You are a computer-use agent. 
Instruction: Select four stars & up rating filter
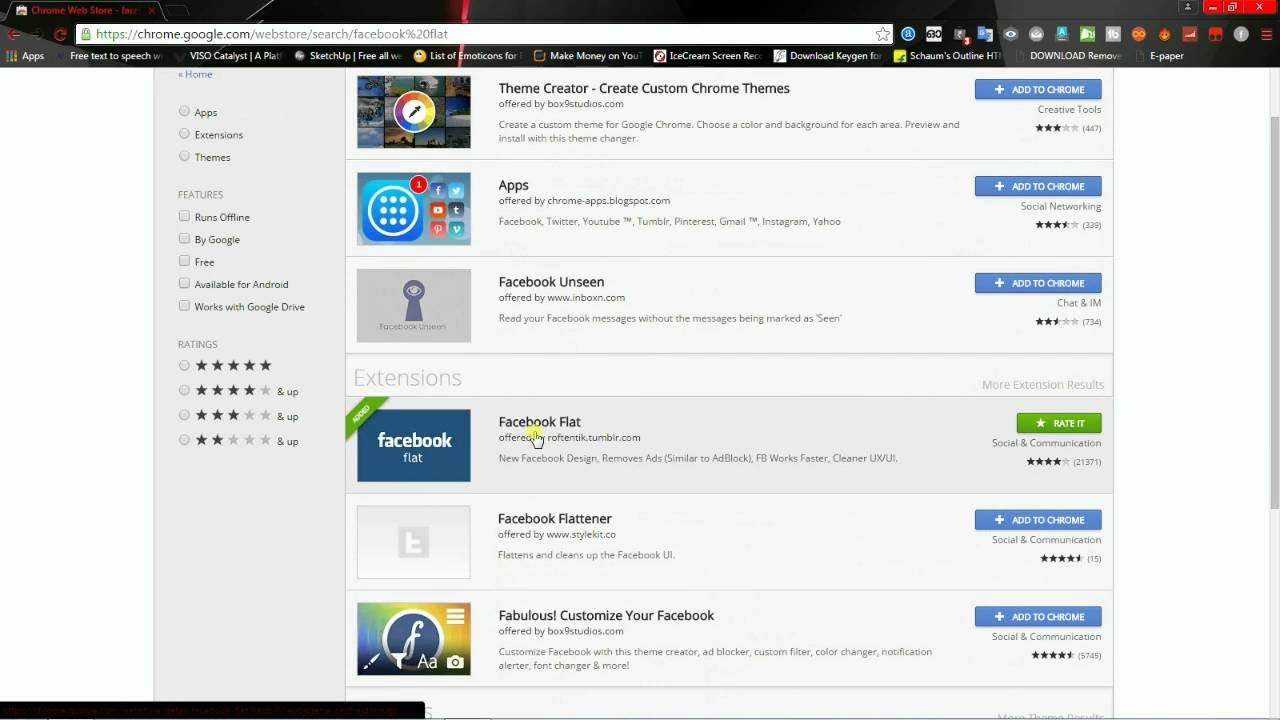[184, 390]
